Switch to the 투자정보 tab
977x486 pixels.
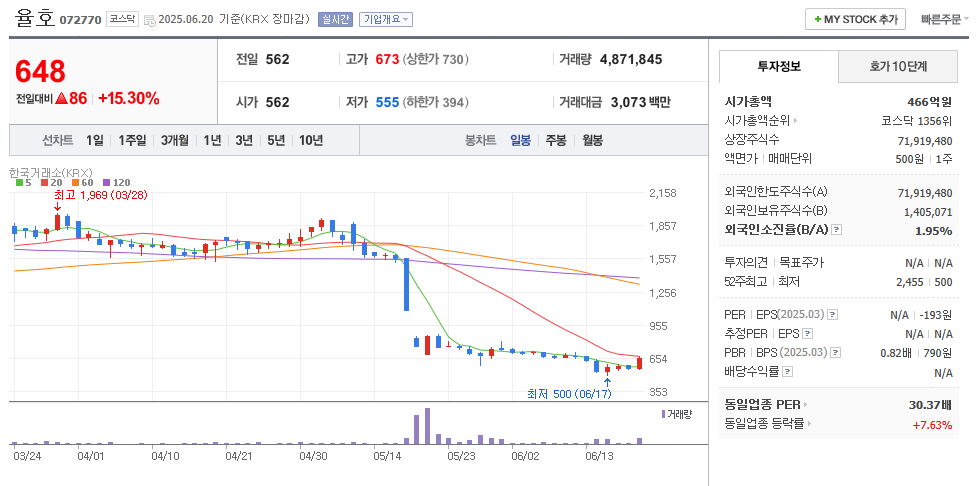pyautogui.click(x=779, y=66)
